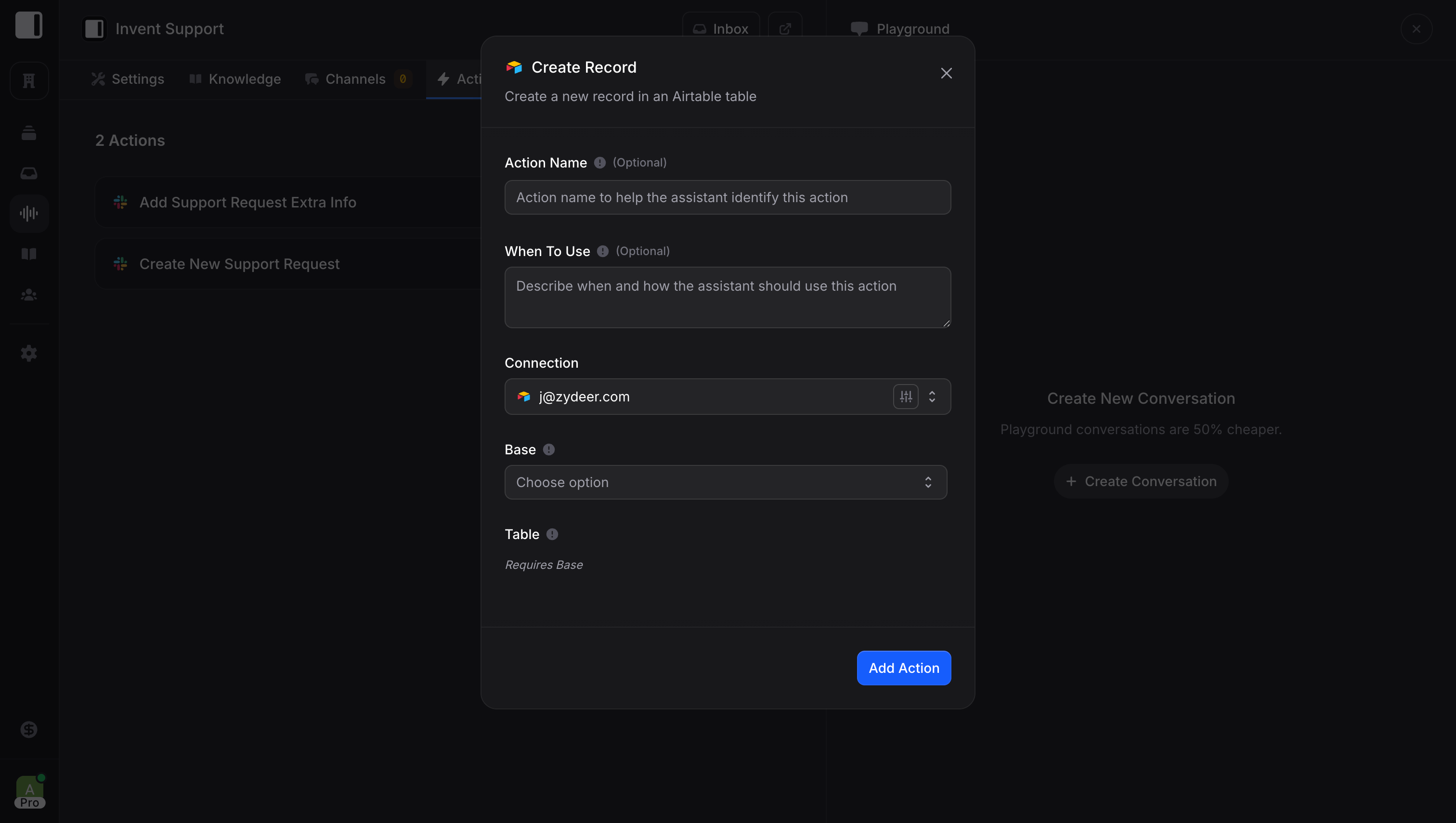Screen dimensions: 1456x823
Task: Click the Channels tab count badge
Action: point(403,79)
